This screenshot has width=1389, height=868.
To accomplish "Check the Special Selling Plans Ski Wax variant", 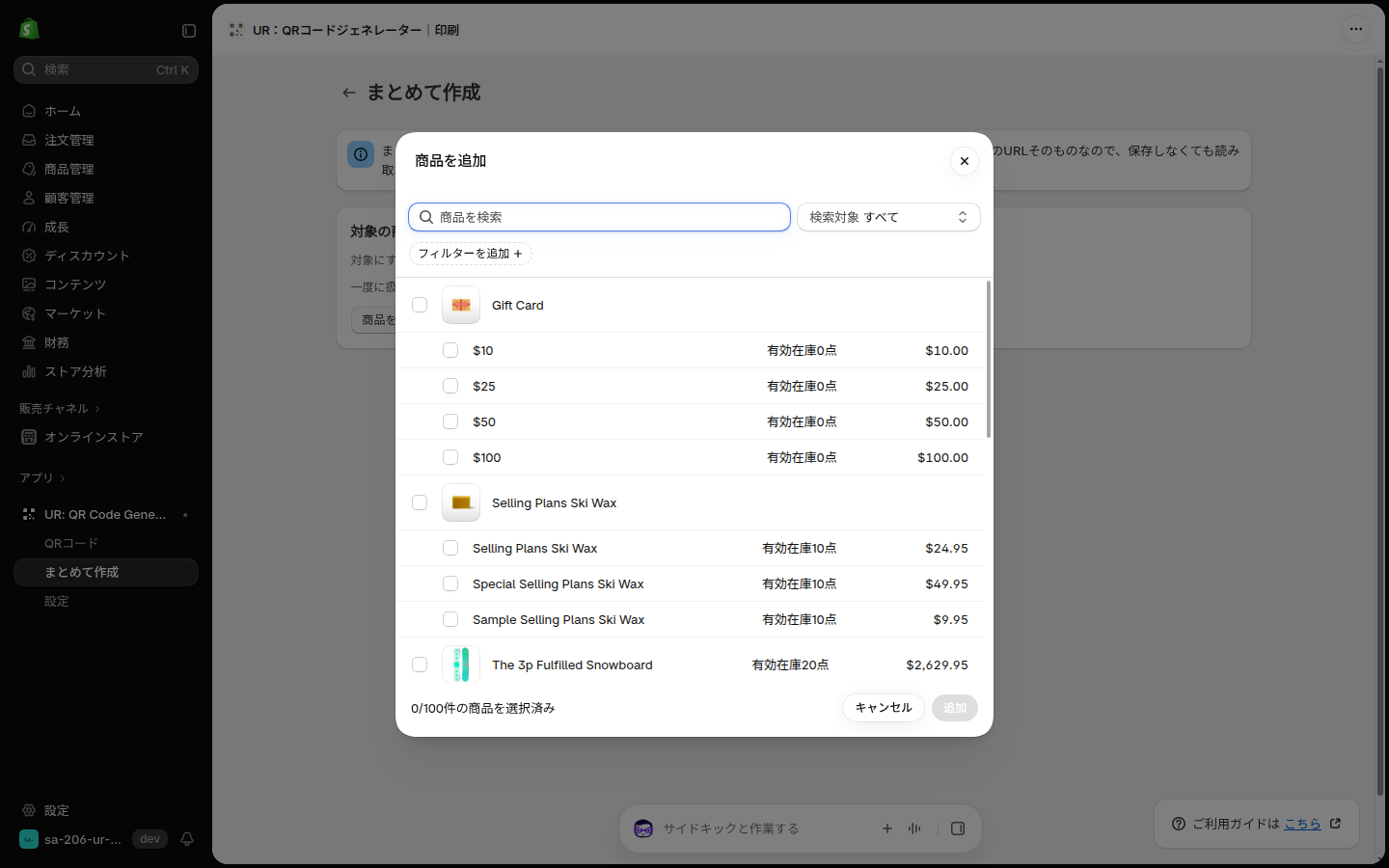I will (x=450, y=583).
